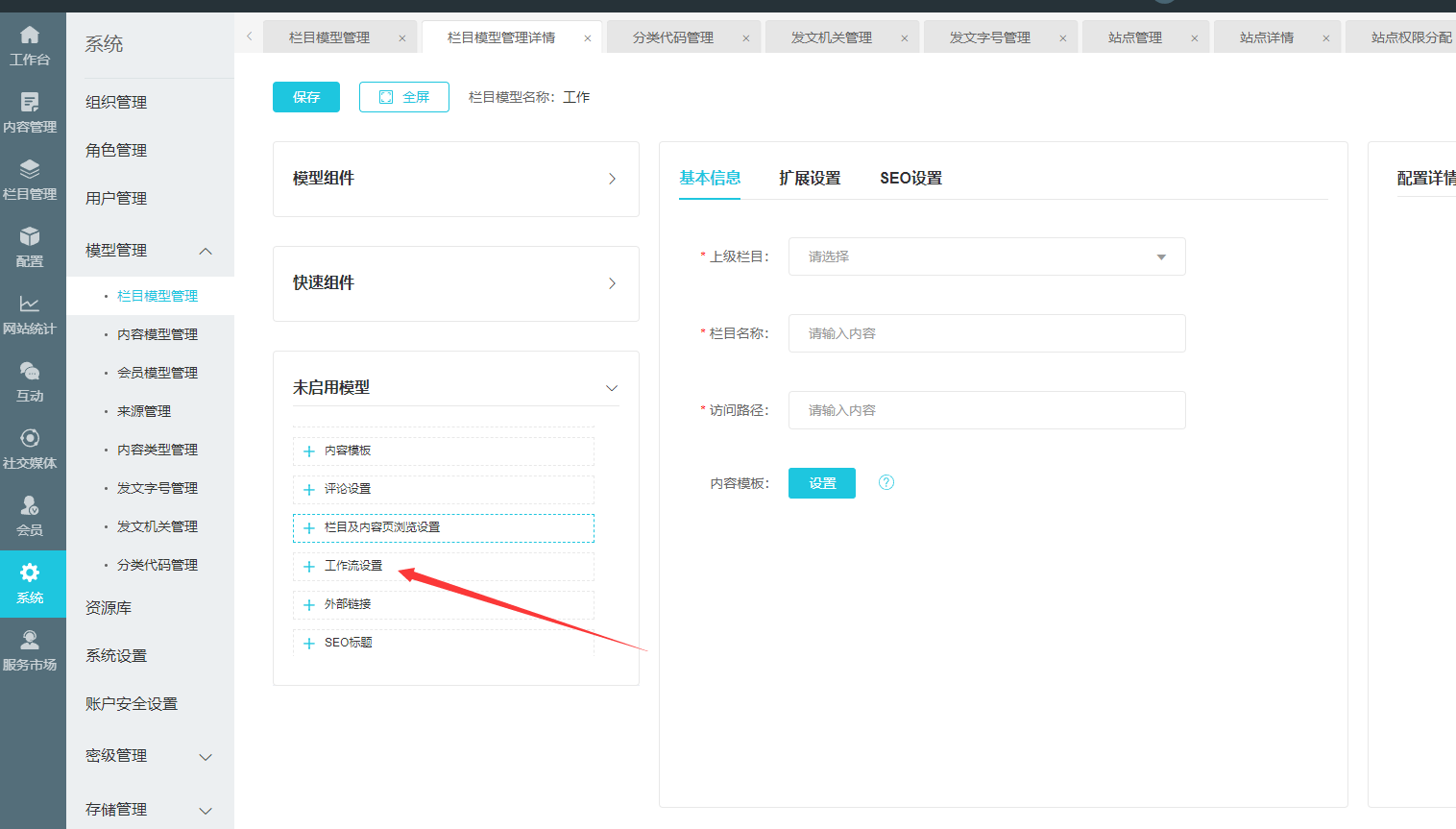
Task: Click the 栏目名称 input field
Action: click(x=986, y=333)
